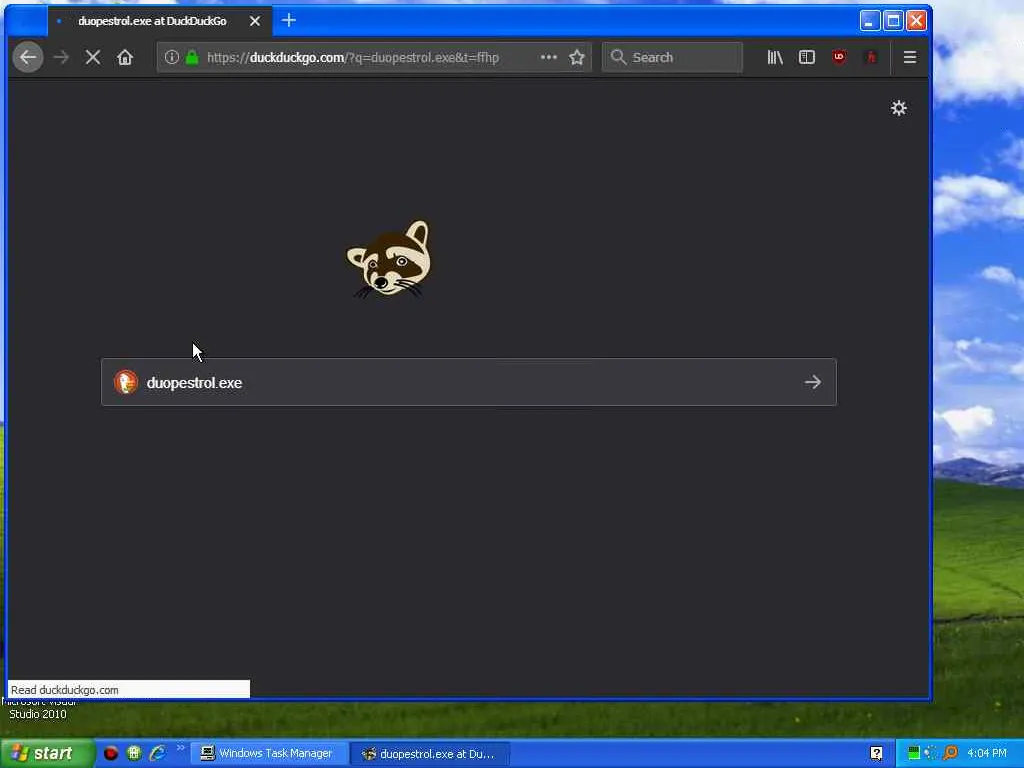Submit search with the arrow button

(x=812, y=382)
